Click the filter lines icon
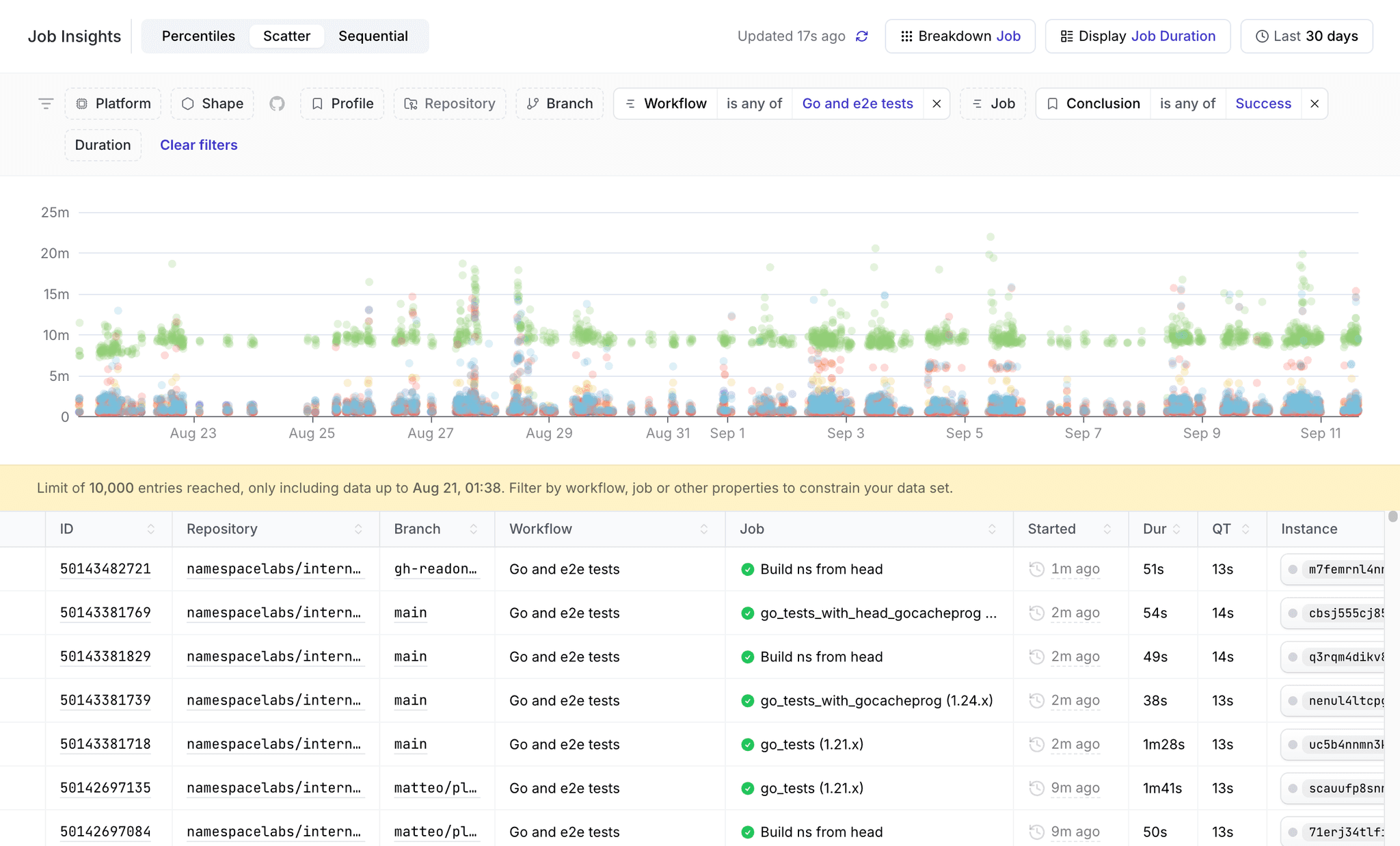The height and width of the screenshot is (846, 1400). point(46,104)
